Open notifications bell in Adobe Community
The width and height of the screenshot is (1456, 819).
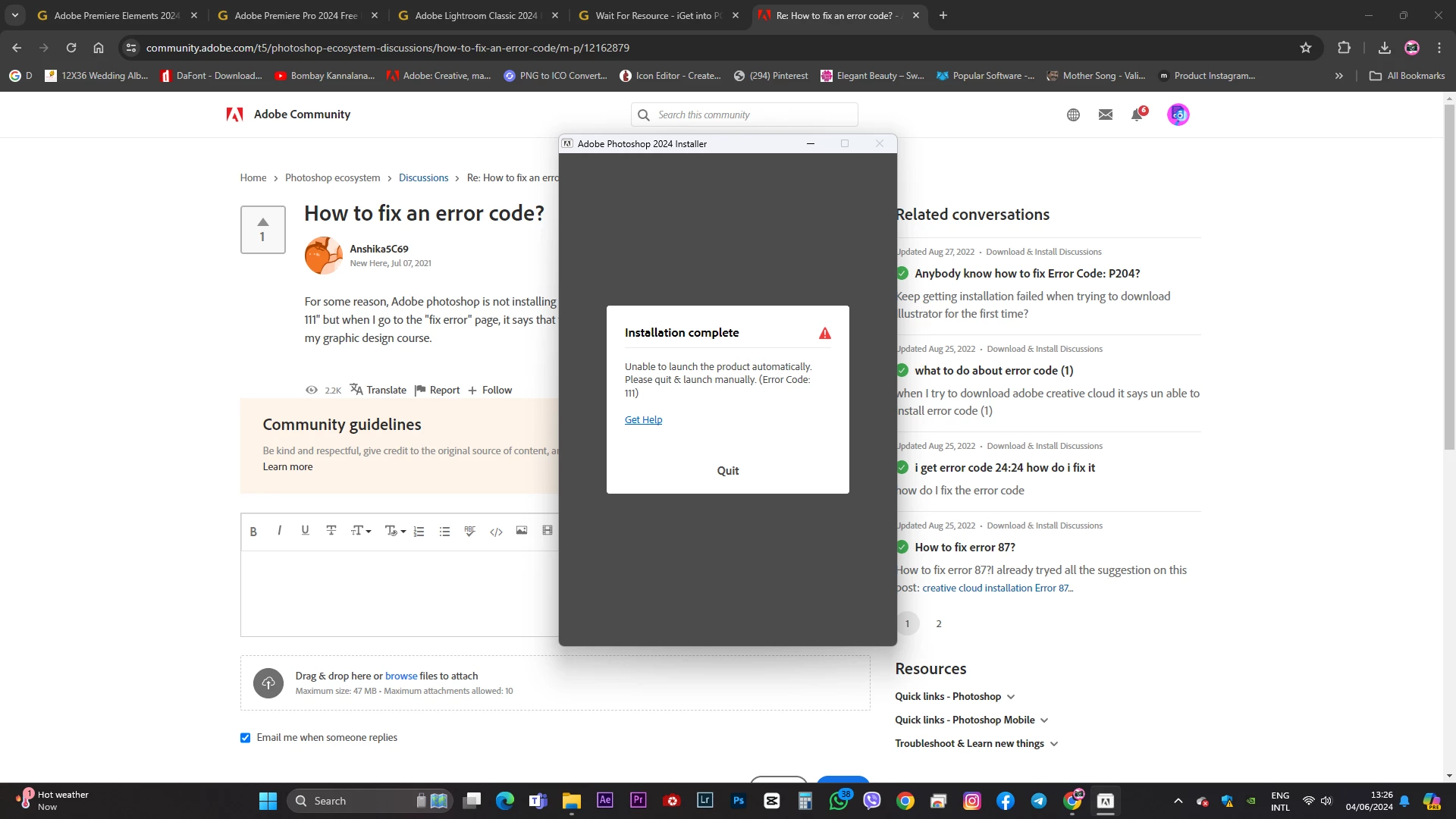(1137, 115)
